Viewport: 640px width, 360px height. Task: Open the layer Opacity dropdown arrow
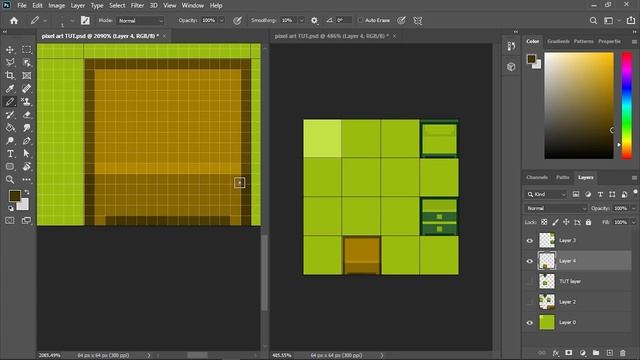pyautogui.click(x=633, y=208)
